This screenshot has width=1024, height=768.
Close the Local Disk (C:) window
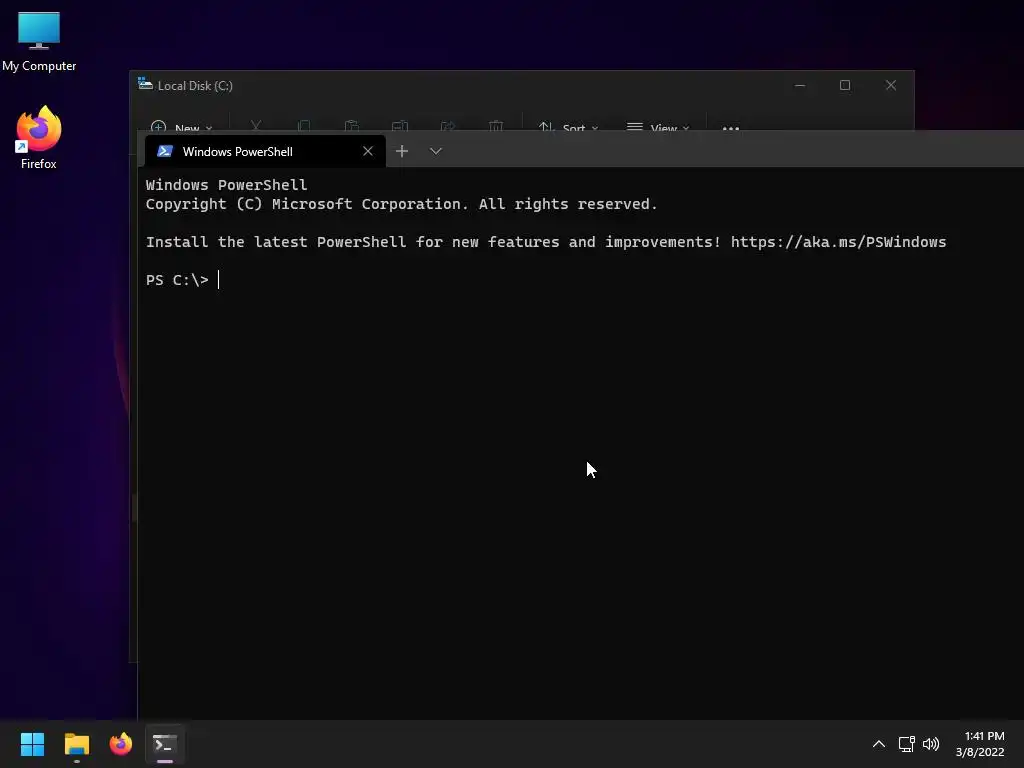click(x=891, y=86)
